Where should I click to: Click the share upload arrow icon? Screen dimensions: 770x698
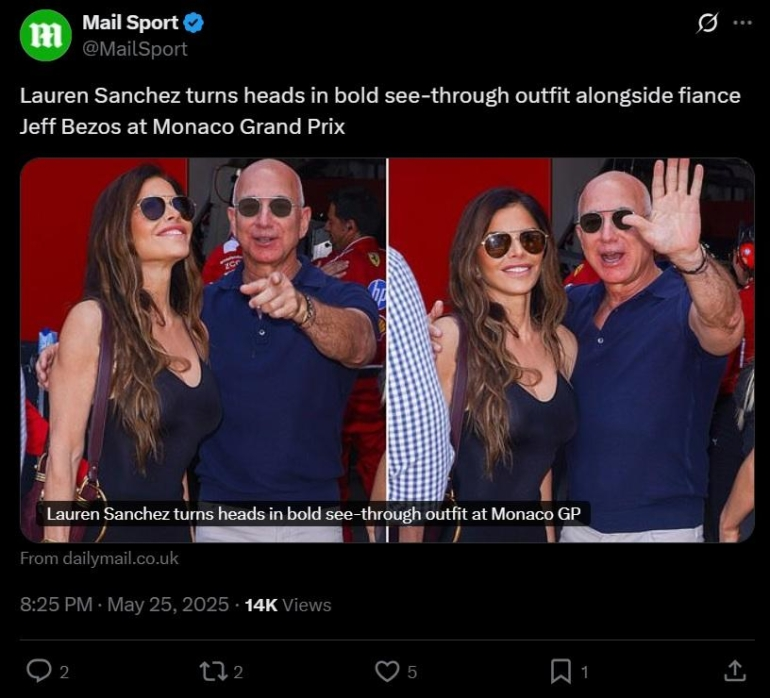735,671
